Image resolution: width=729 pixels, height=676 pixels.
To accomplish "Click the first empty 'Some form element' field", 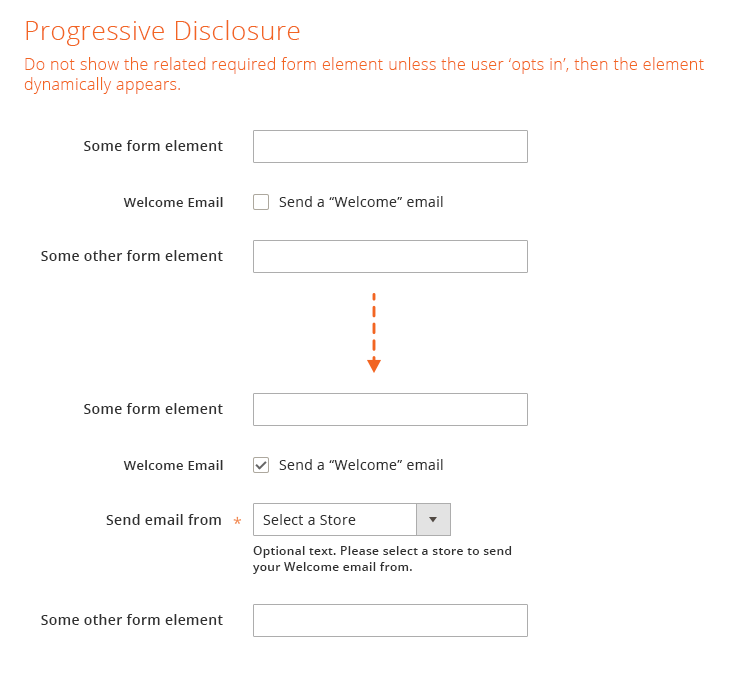I will pos(390,146).
